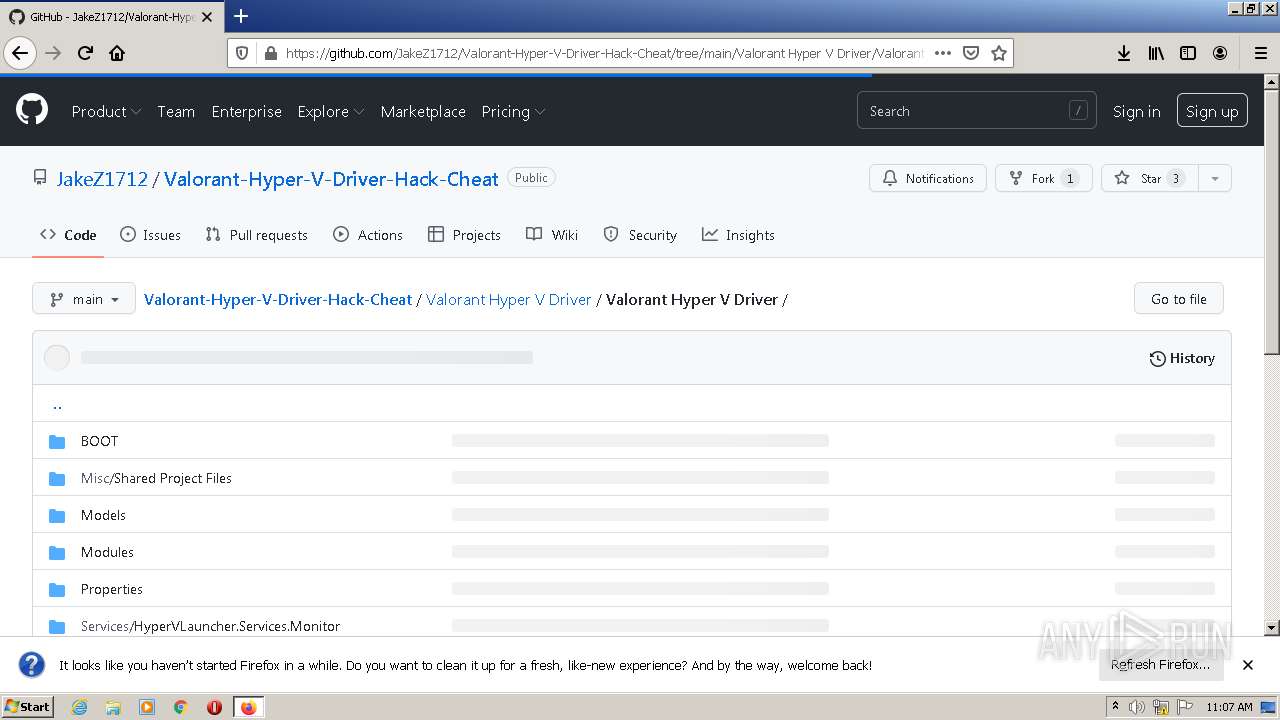Open BOOT folder

(x=99, y=441)
